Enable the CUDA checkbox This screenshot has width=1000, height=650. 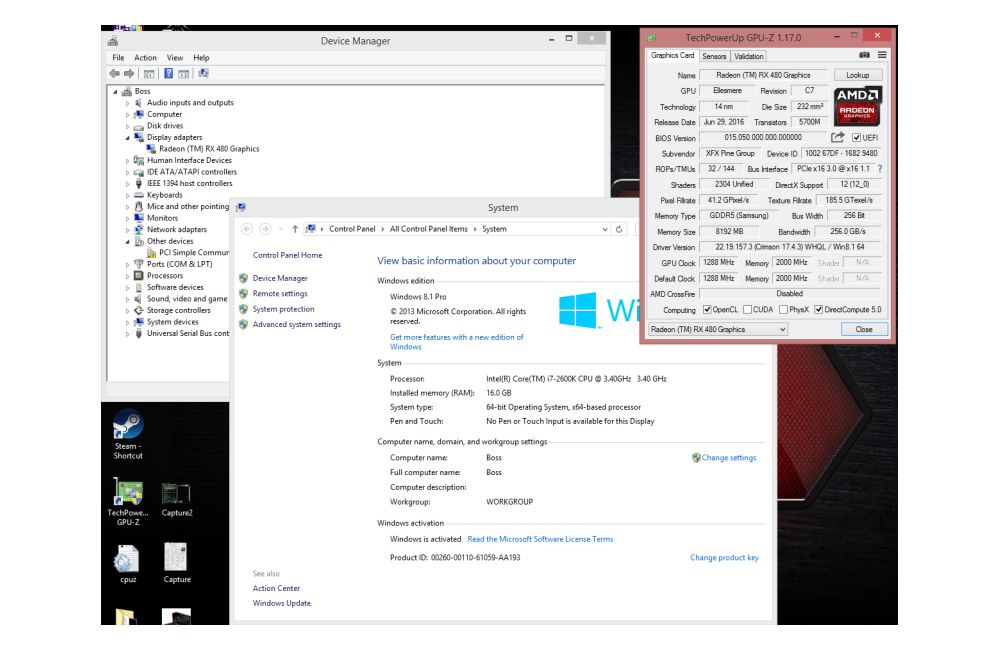747,310
